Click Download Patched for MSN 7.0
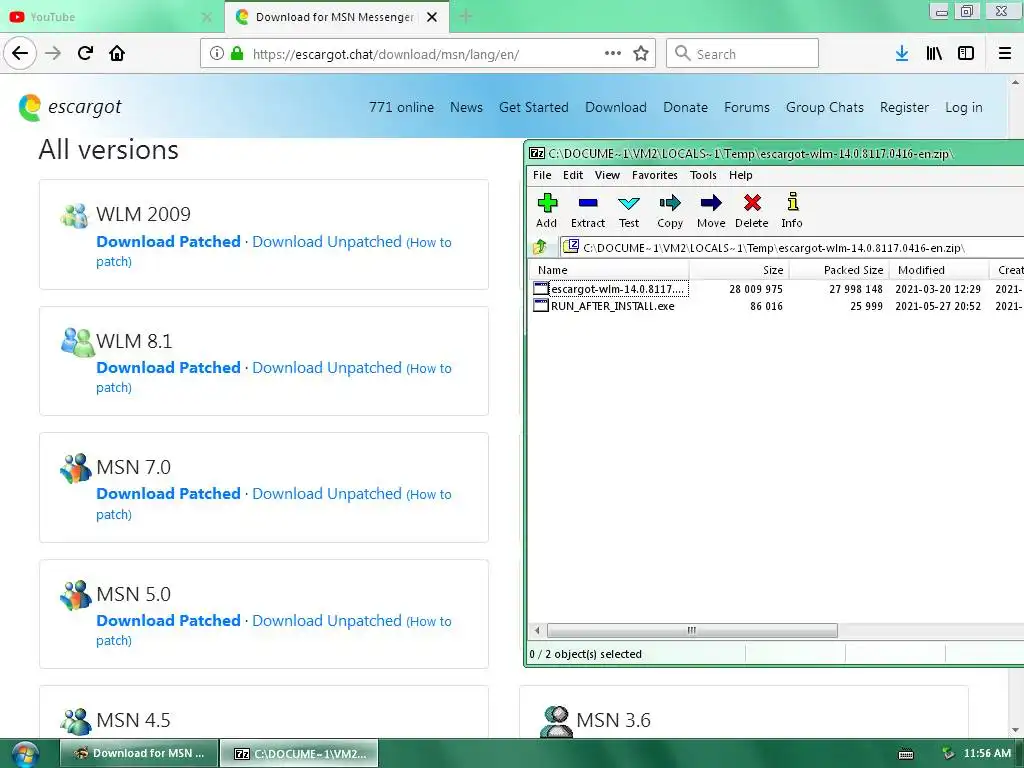Image resolution: width=1024 pixels, height=768 pixels. [x=168, y=494]
